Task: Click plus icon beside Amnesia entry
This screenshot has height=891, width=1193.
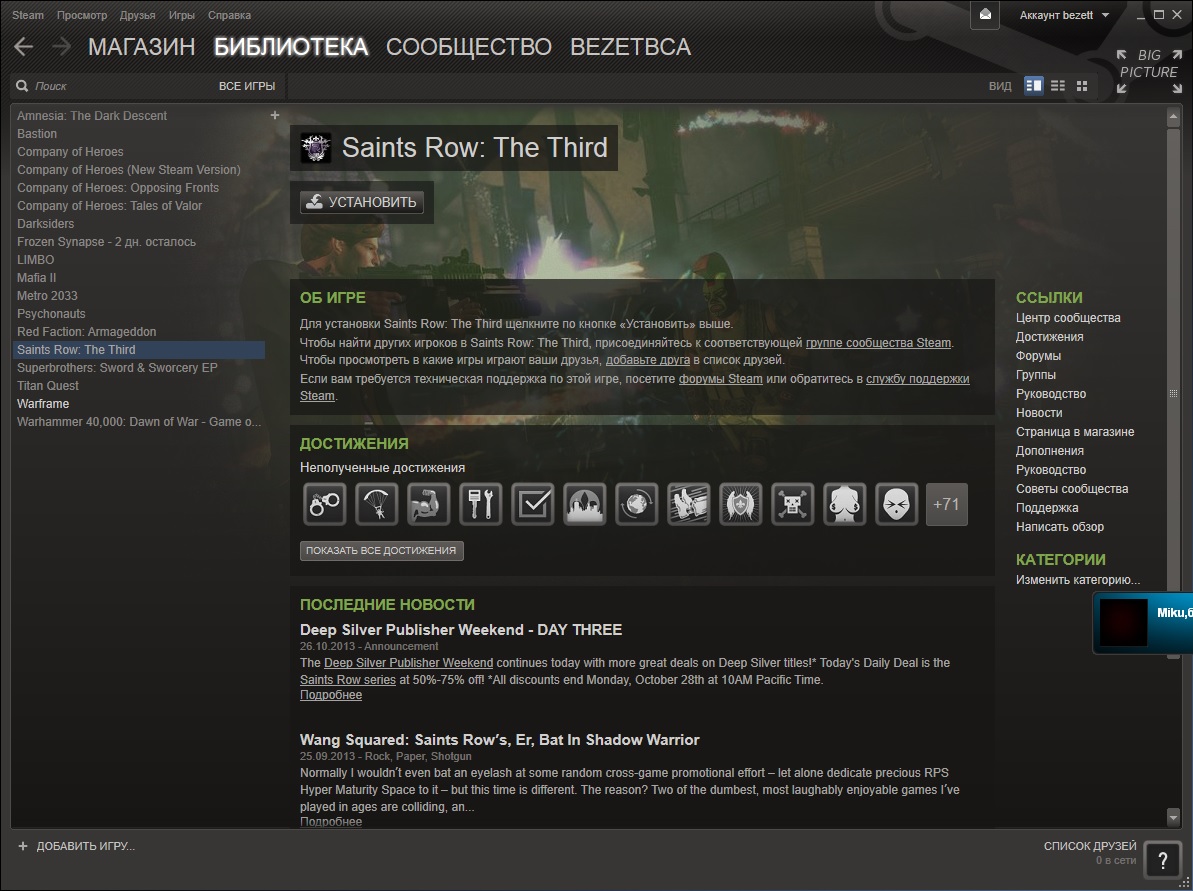Action: coord(275,115)
